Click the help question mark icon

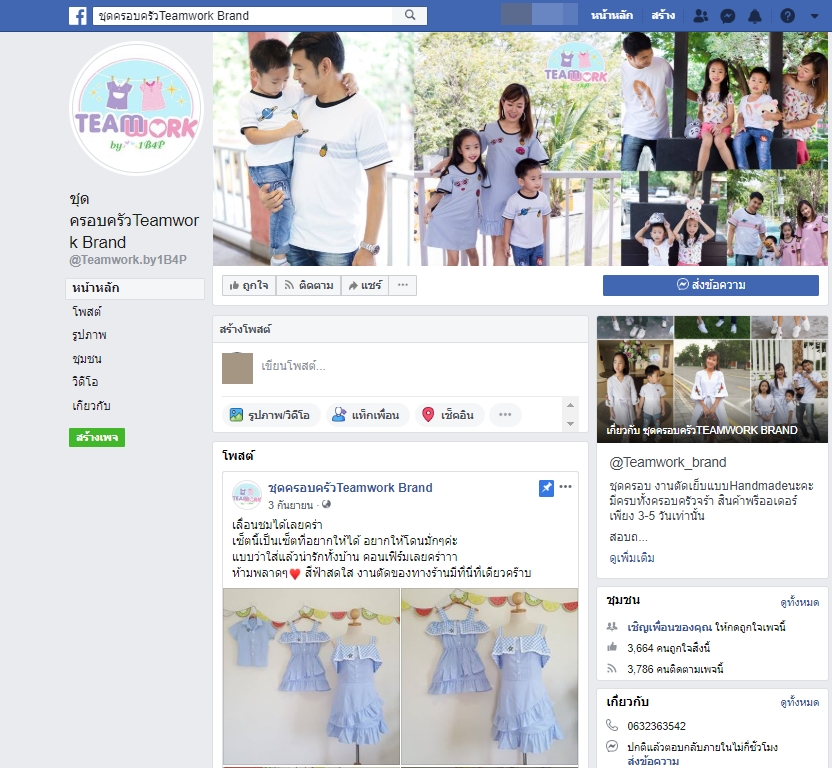787,16
